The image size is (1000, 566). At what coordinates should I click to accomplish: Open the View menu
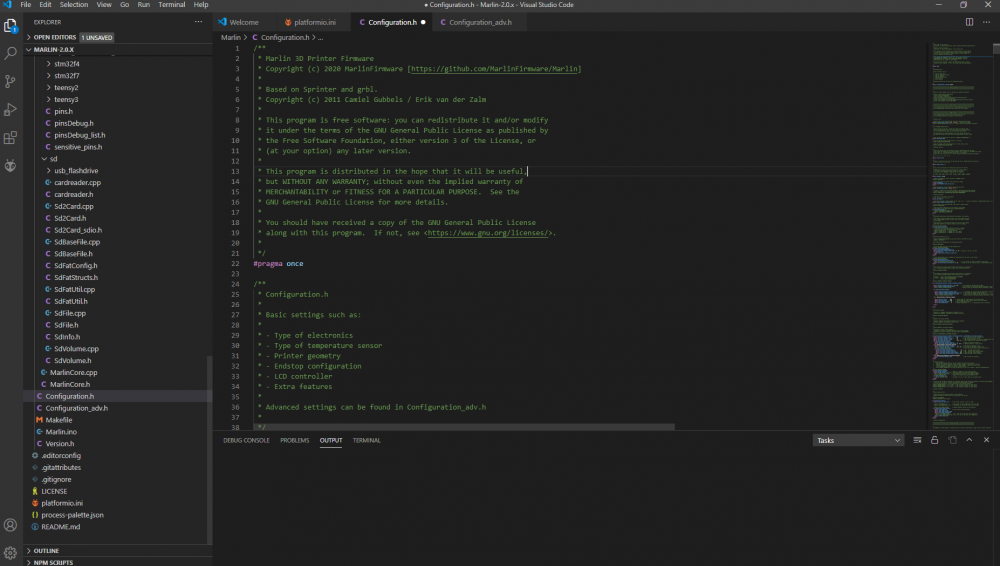[104, 4]
